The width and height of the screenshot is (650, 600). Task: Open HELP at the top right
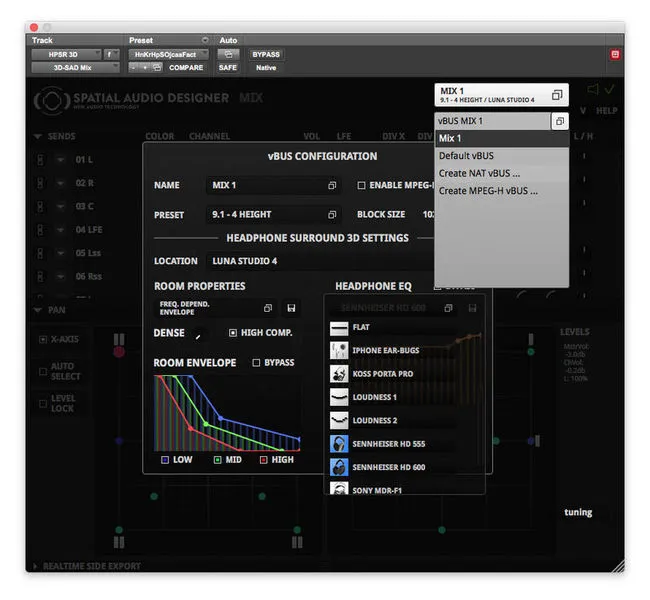tap(606, 111)
